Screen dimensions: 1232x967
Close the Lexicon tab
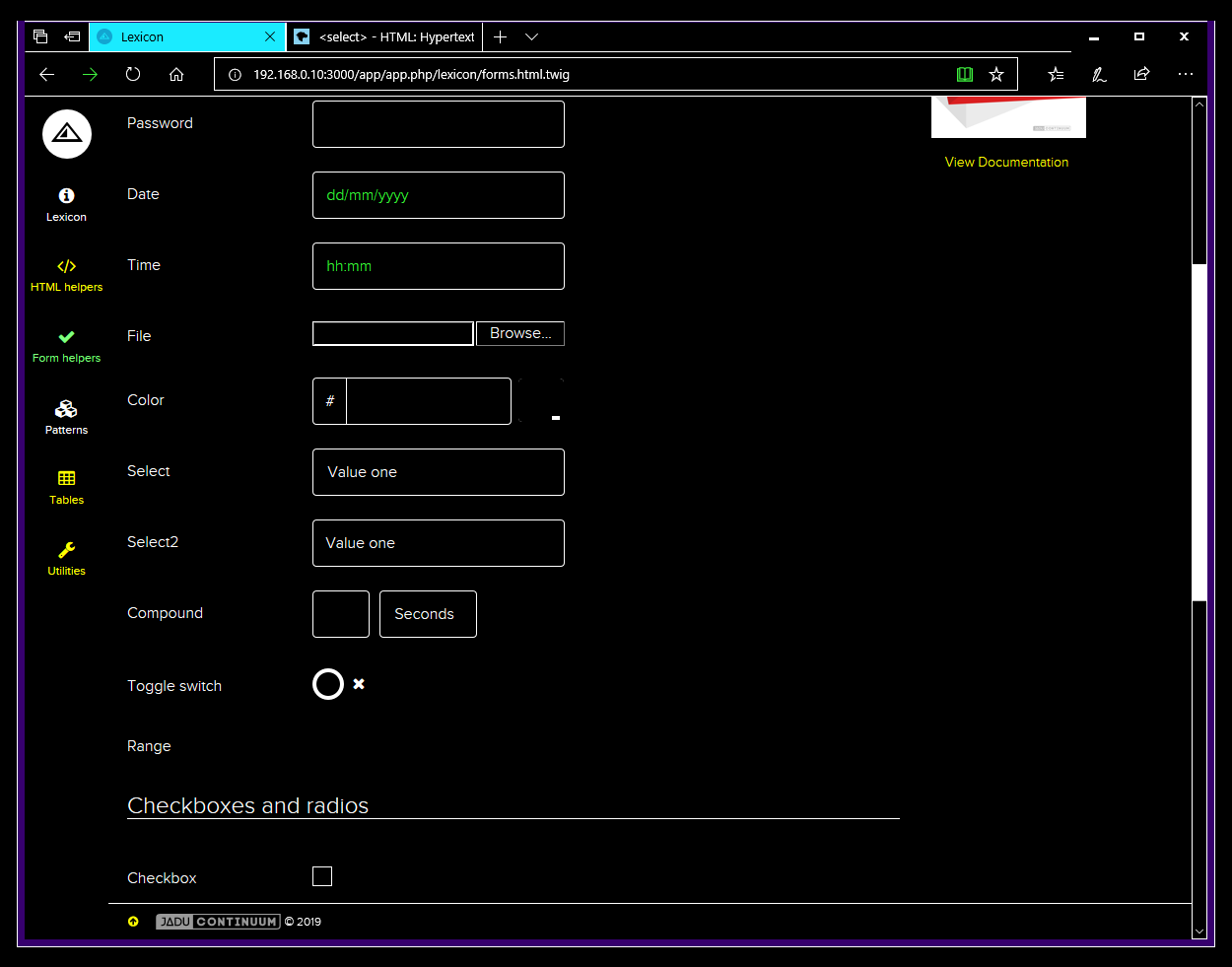[x=270, y=36]
